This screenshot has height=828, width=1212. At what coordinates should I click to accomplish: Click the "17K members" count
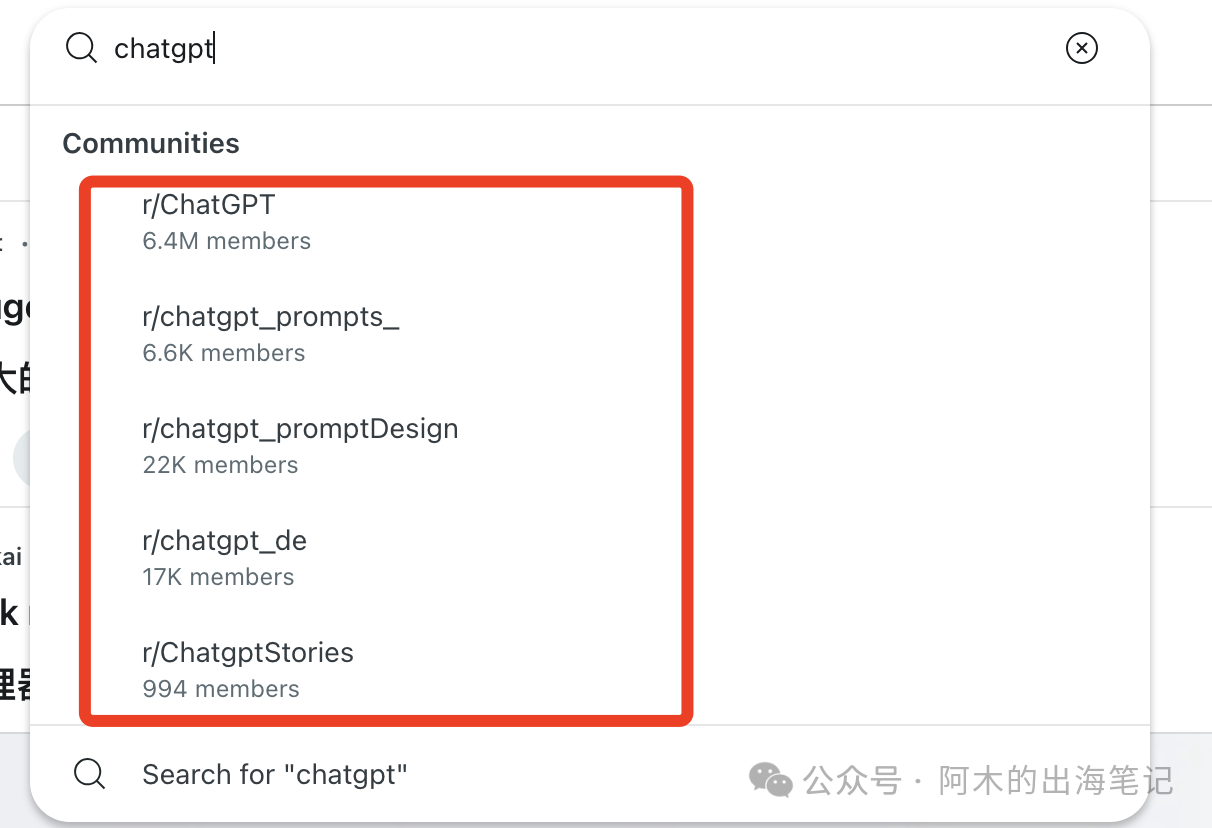pos(219,577)
